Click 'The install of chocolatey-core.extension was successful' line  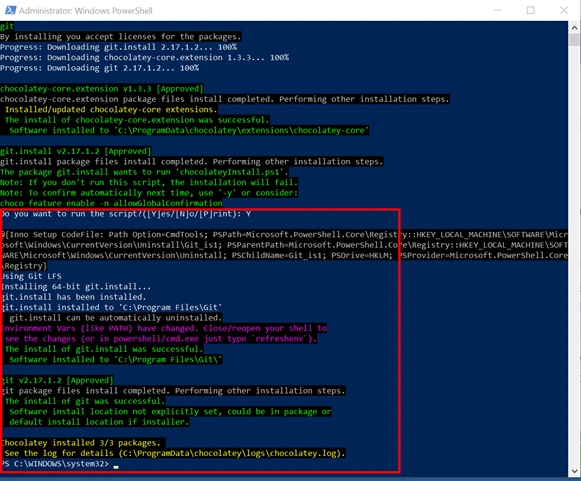(x=136, y=120)
